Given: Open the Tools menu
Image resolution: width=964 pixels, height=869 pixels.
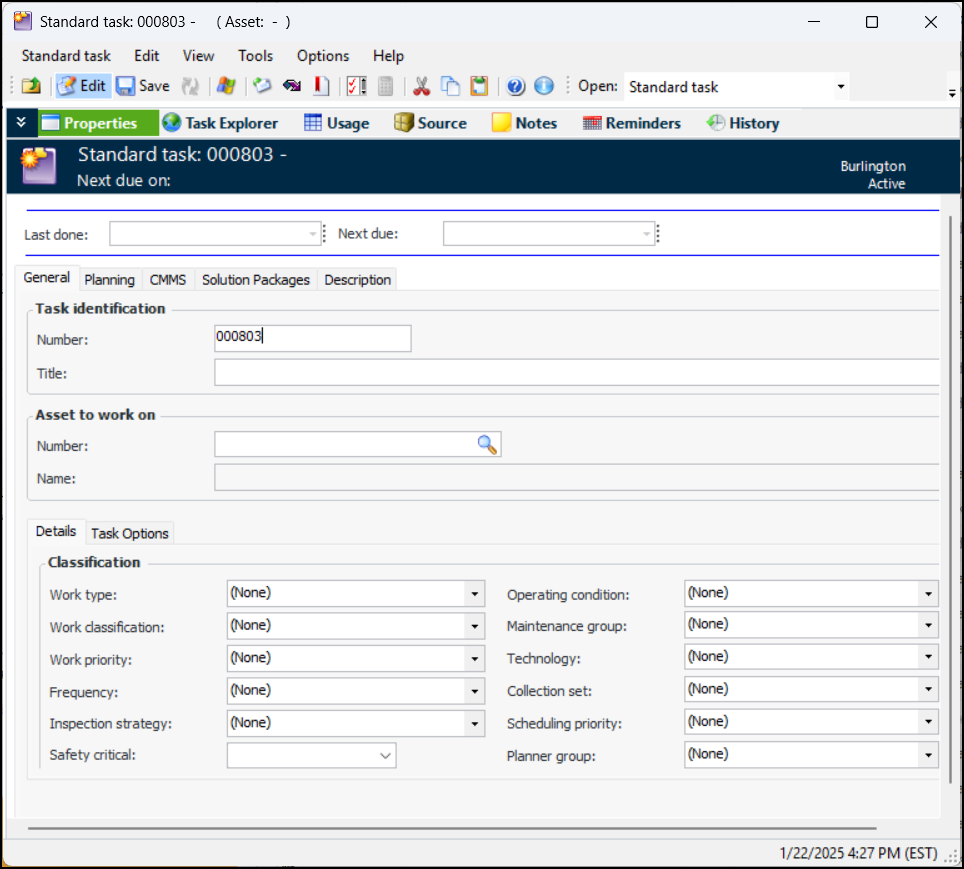Looking at the screenshot, I should pyautogui.click(x=255, y=56).
